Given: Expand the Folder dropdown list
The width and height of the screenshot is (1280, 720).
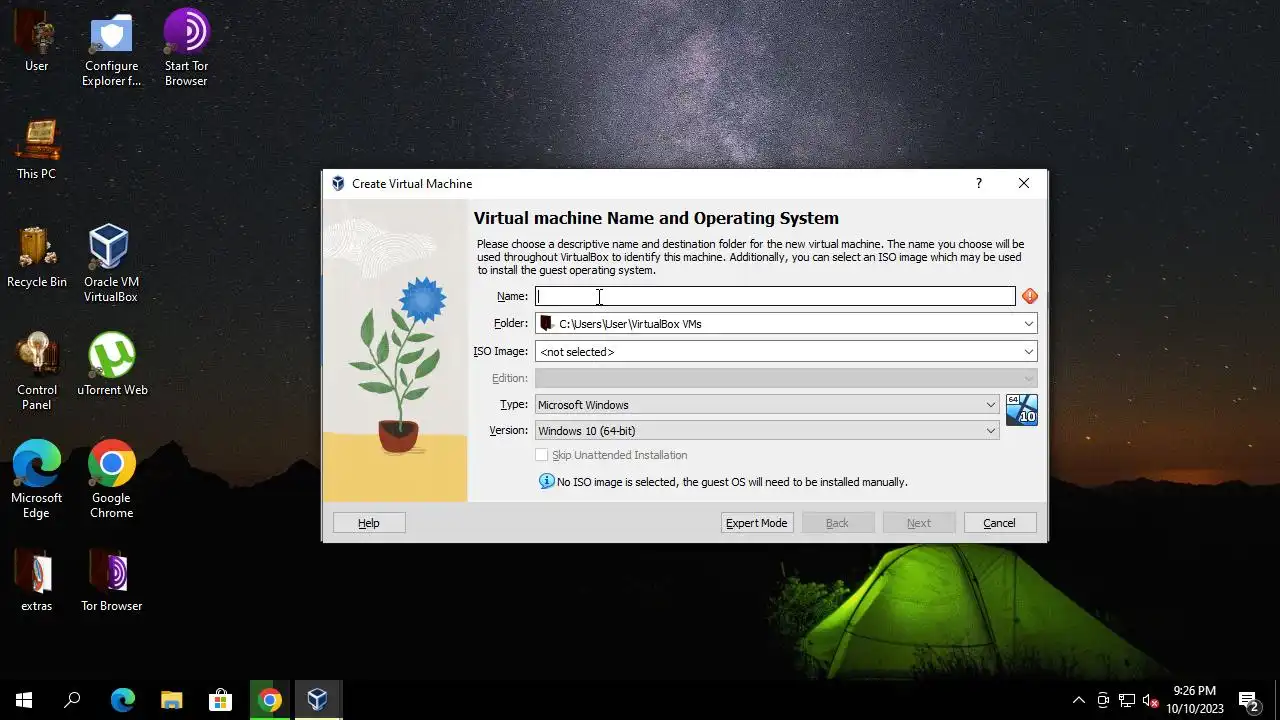Looking at the screenshot, I should (x=1028, y=324).
